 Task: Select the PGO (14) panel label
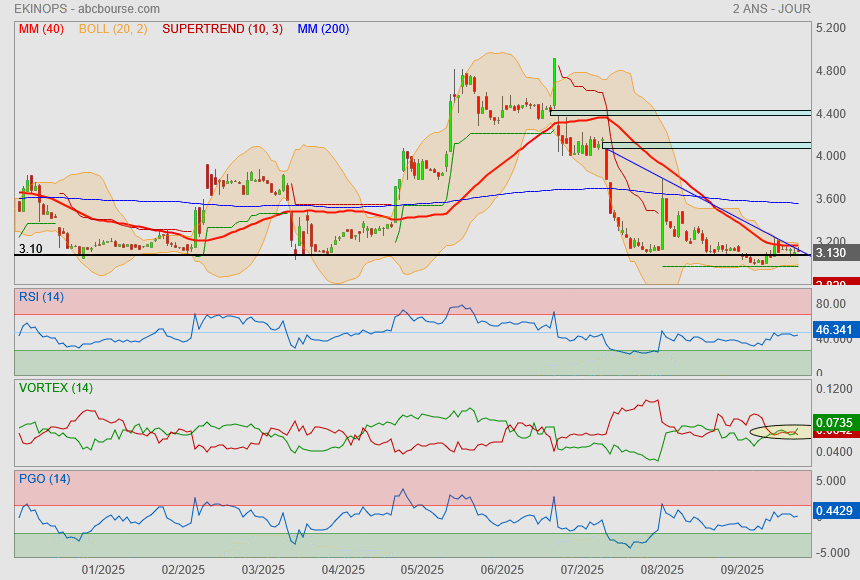[44, 478]
